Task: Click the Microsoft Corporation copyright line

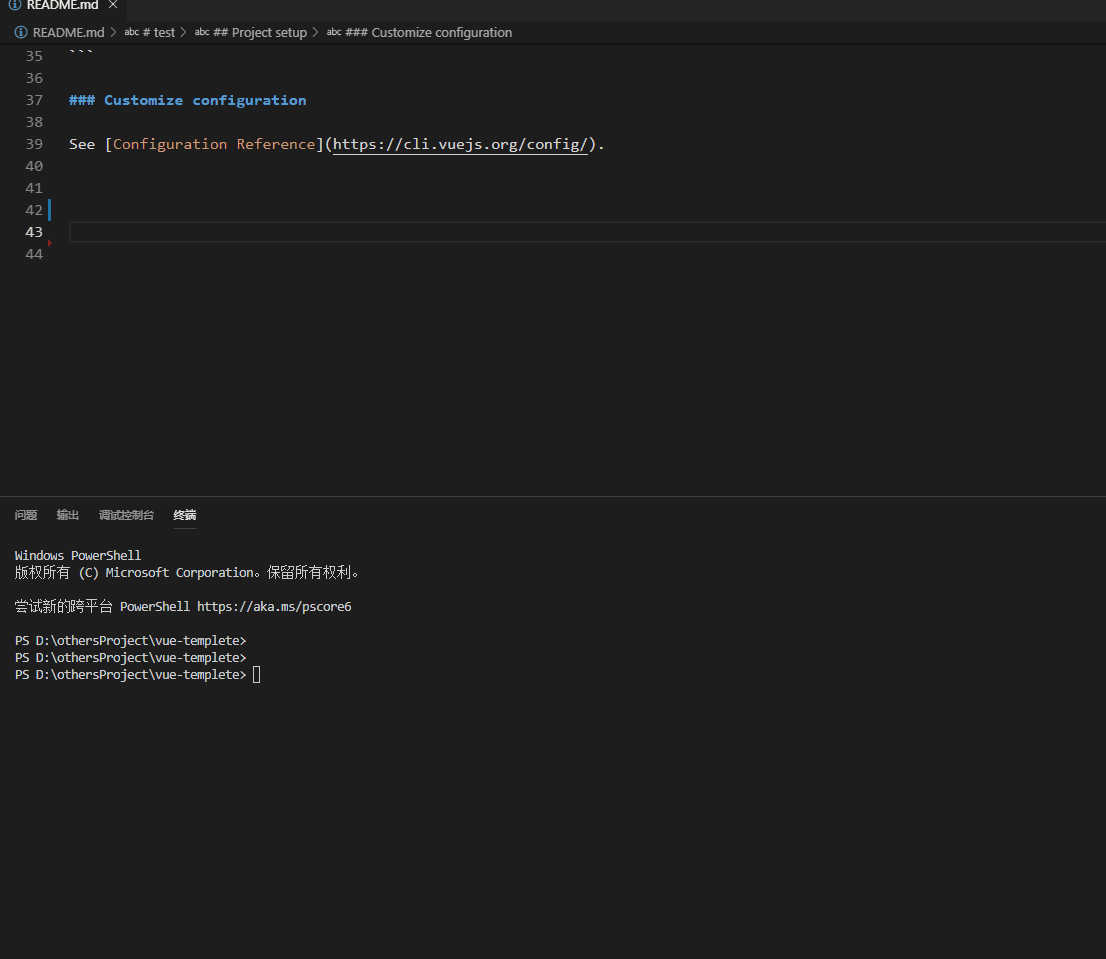Action: coord(187,573)
